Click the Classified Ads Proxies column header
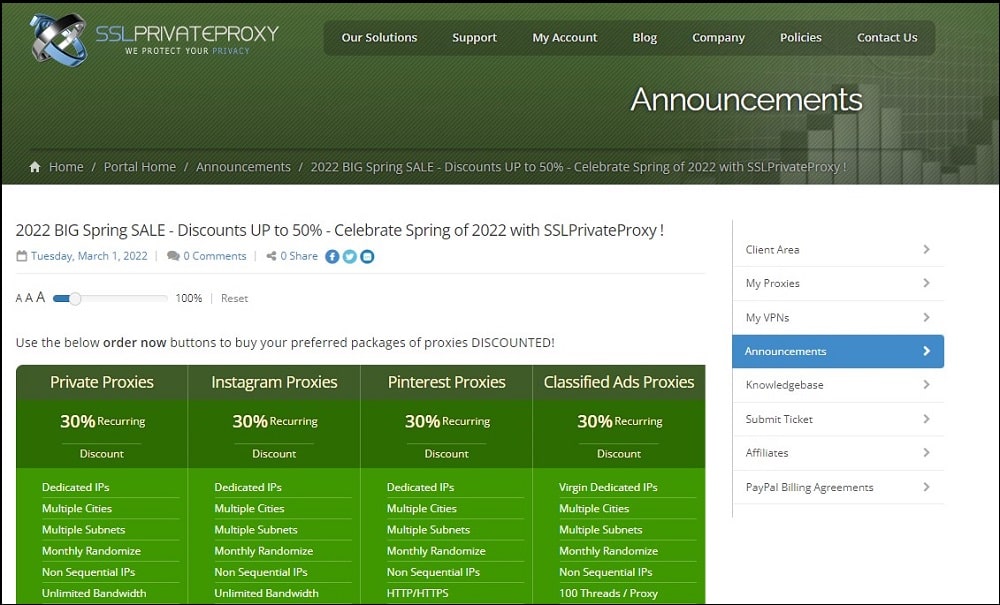Screen dimensions: 1000x605 tap(619, 382)
